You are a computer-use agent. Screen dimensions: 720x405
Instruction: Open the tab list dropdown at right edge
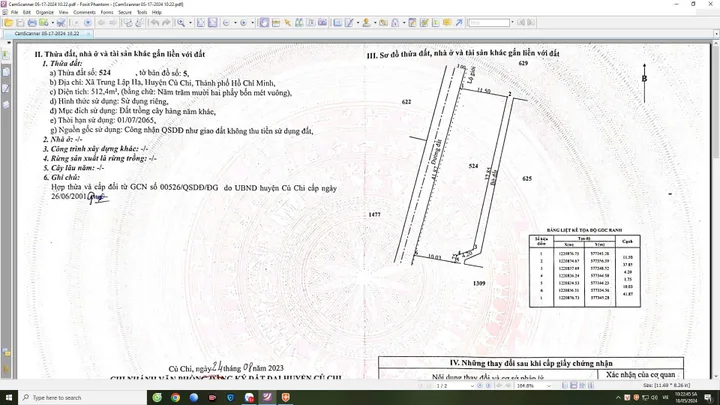716,34
